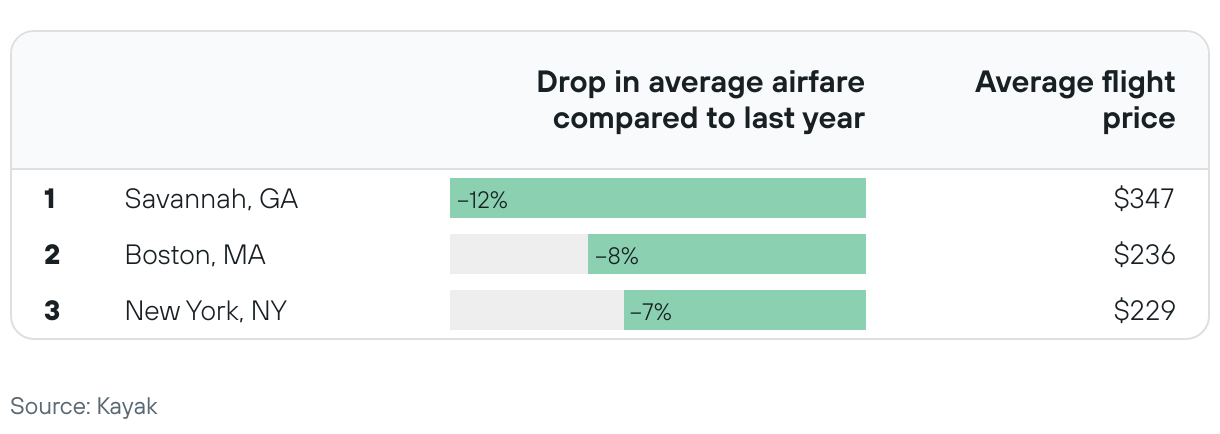Select the $229 average flight price
The image size is (1220, 434).
[x=1144, y=311]
